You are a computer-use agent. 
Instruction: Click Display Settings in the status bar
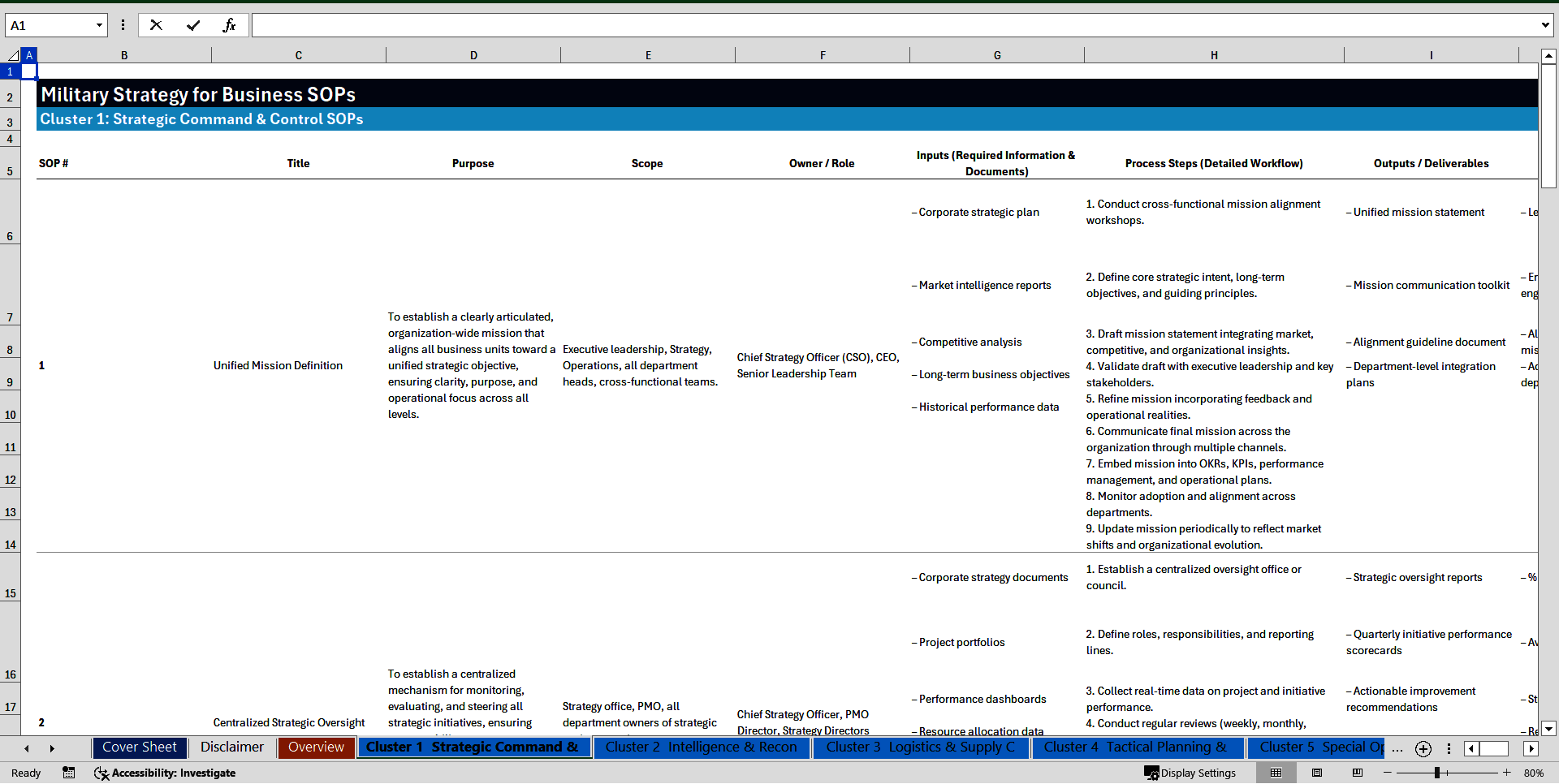point(1190,773)
